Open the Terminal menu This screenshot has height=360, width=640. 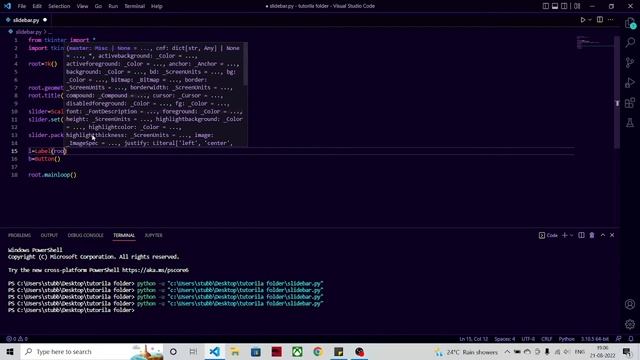135,6
